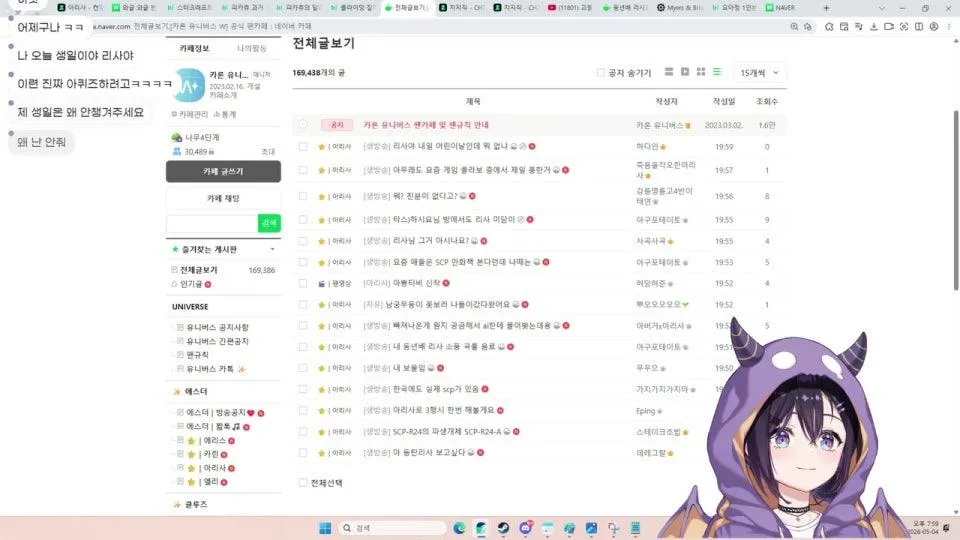The height and width of the screenshot is (540, 960).
Task: Open Steam from the taskbar
Action: 503,528
